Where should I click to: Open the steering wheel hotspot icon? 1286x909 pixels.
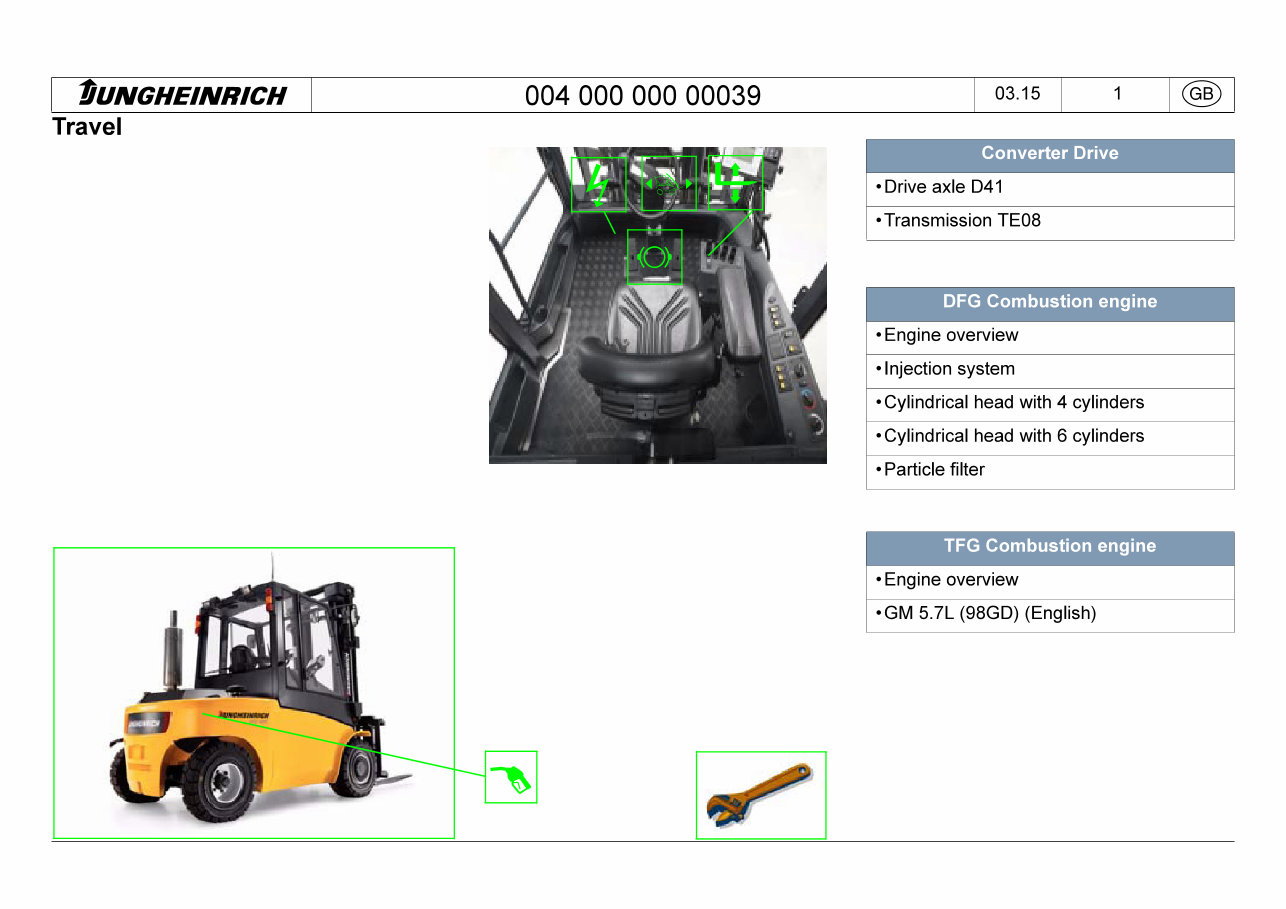668,184
